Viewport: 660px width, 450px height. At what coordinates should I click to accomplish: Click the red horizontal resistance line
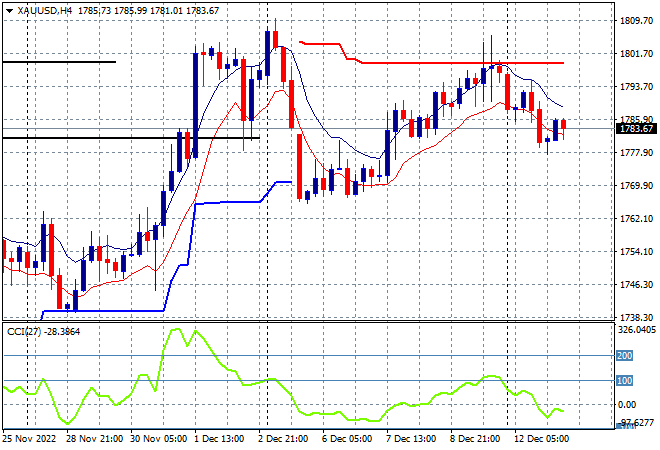(x=463, y=63)
